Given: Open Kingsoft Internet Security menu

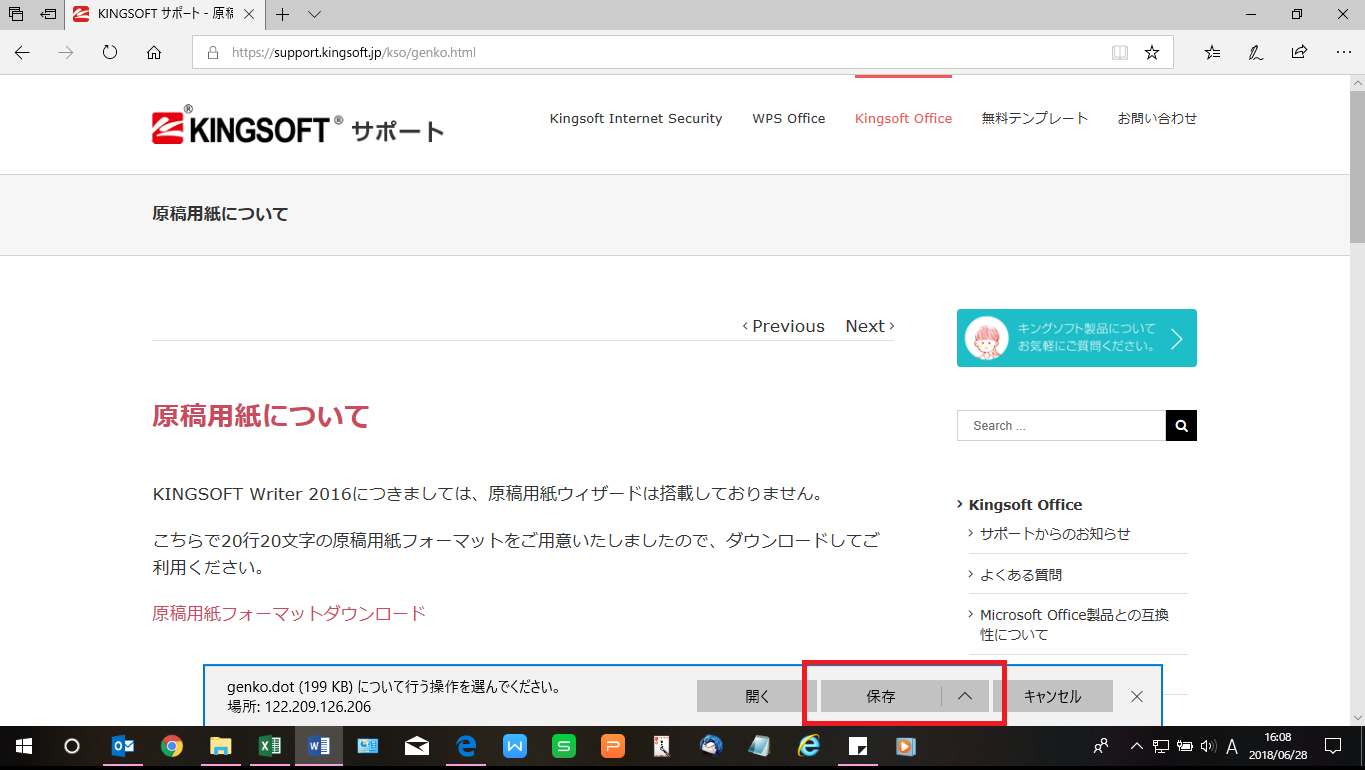Looking at the screenshot, I should coord(636,118).
